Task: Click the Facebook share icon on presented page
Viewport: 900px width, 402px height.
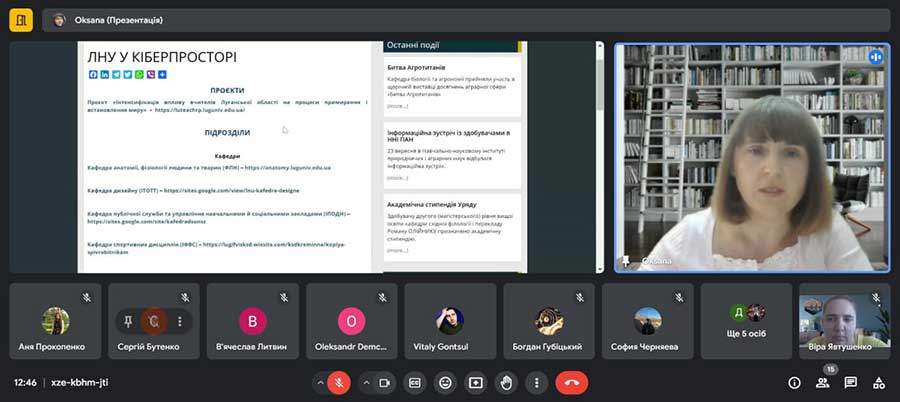Action: click(94, 74)
